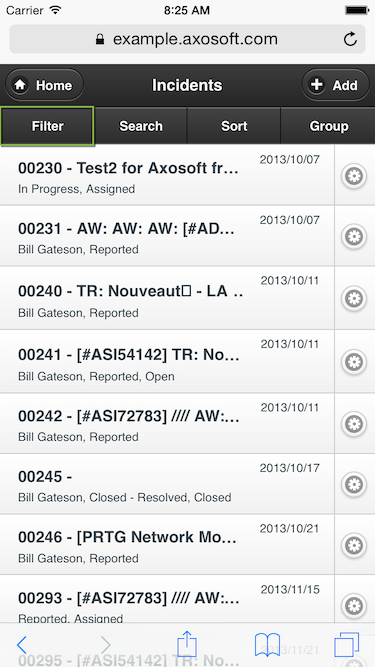
Task: Open Safari bookmarks book icon
Action: [x=267, y=645]
